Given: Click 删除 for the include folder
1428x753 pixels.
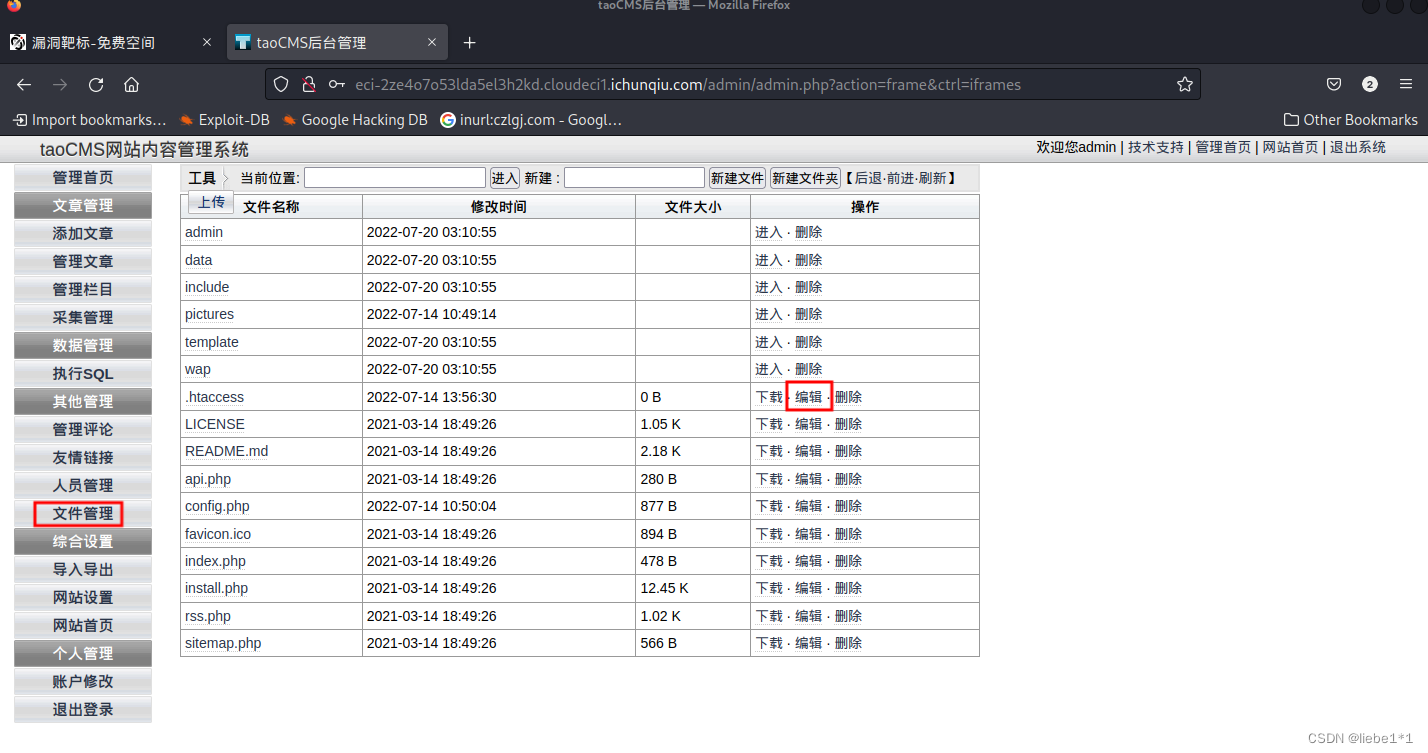Looking at the screenshot, I should click(x=808, y=287).
